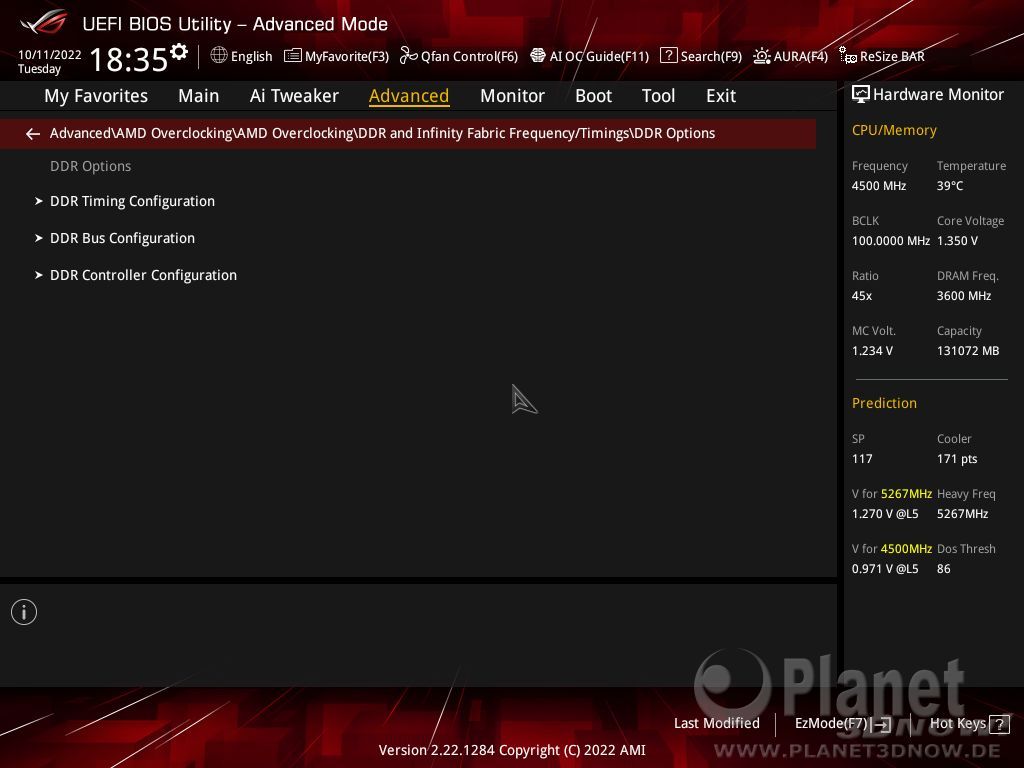Click the breadcrumb path text
Viewport: 1024px width, 768px height.
coord(382,133)
